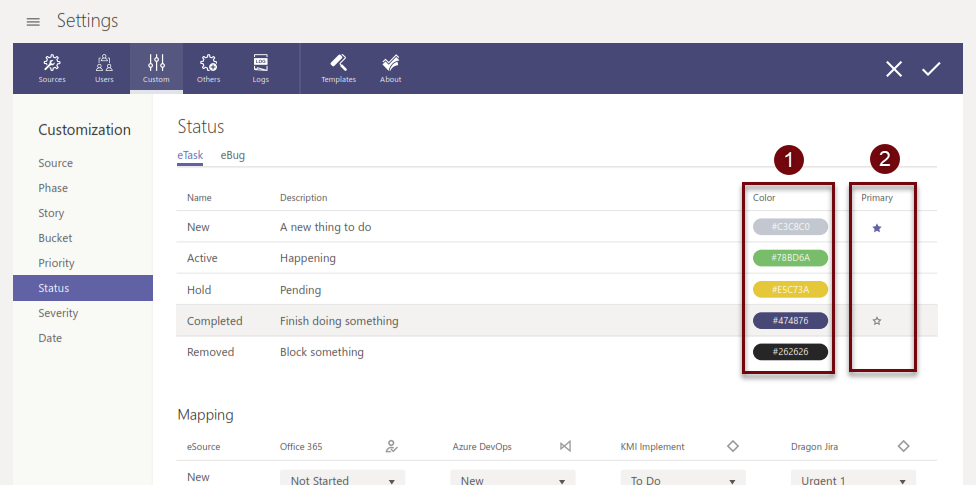Select Severity in Customization sidebar

click(58, 313)
